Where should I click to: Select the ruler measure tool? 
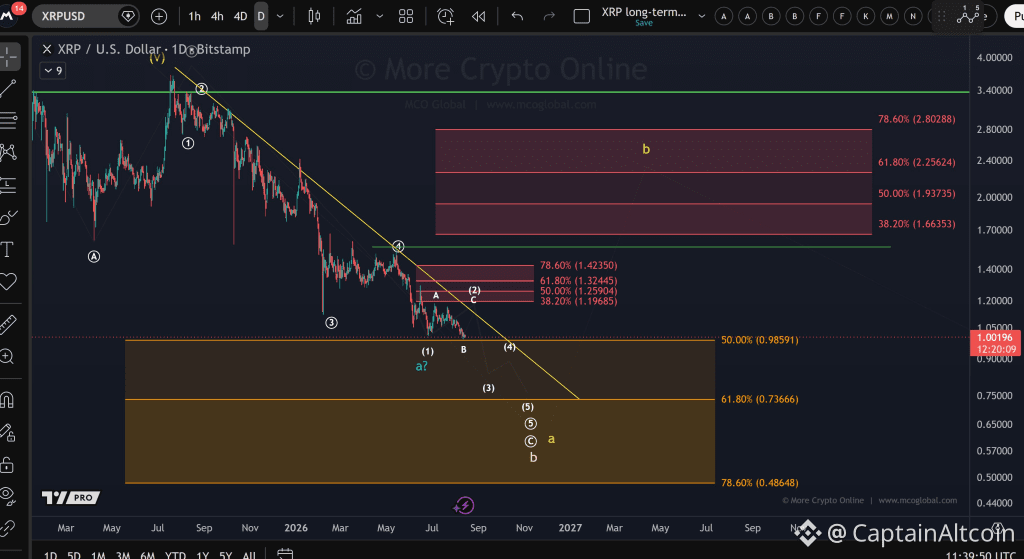tap(8, 324)
